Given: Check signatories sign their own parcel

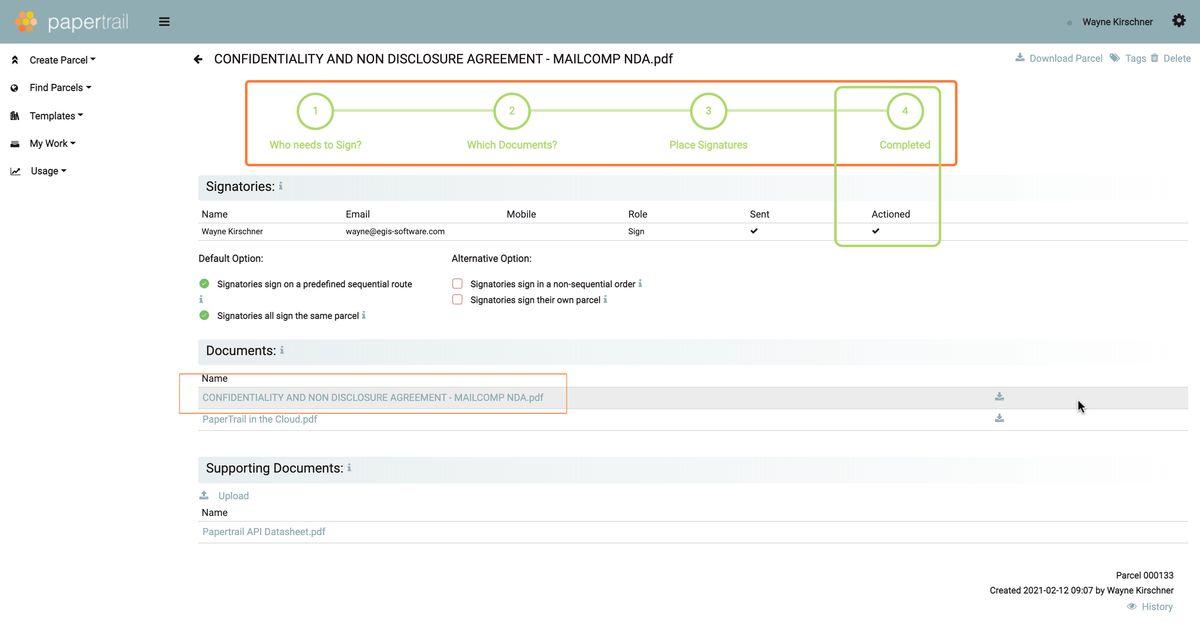Looking at the screenshot, I should tap(458, 300).
